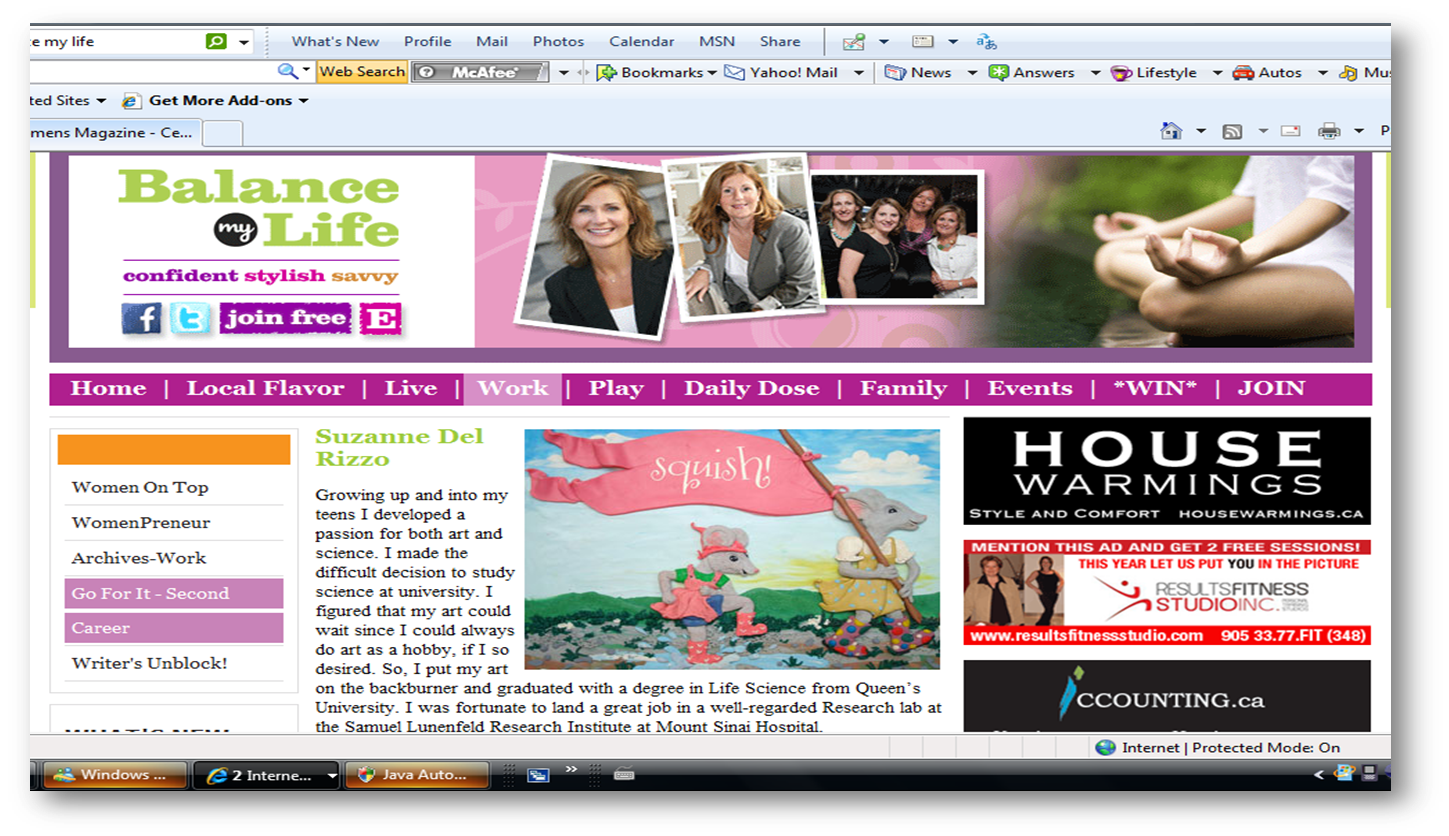Click the Results Fitness Studio ad
This screenshot has height=836, width=1449.
pos(1167,593)
